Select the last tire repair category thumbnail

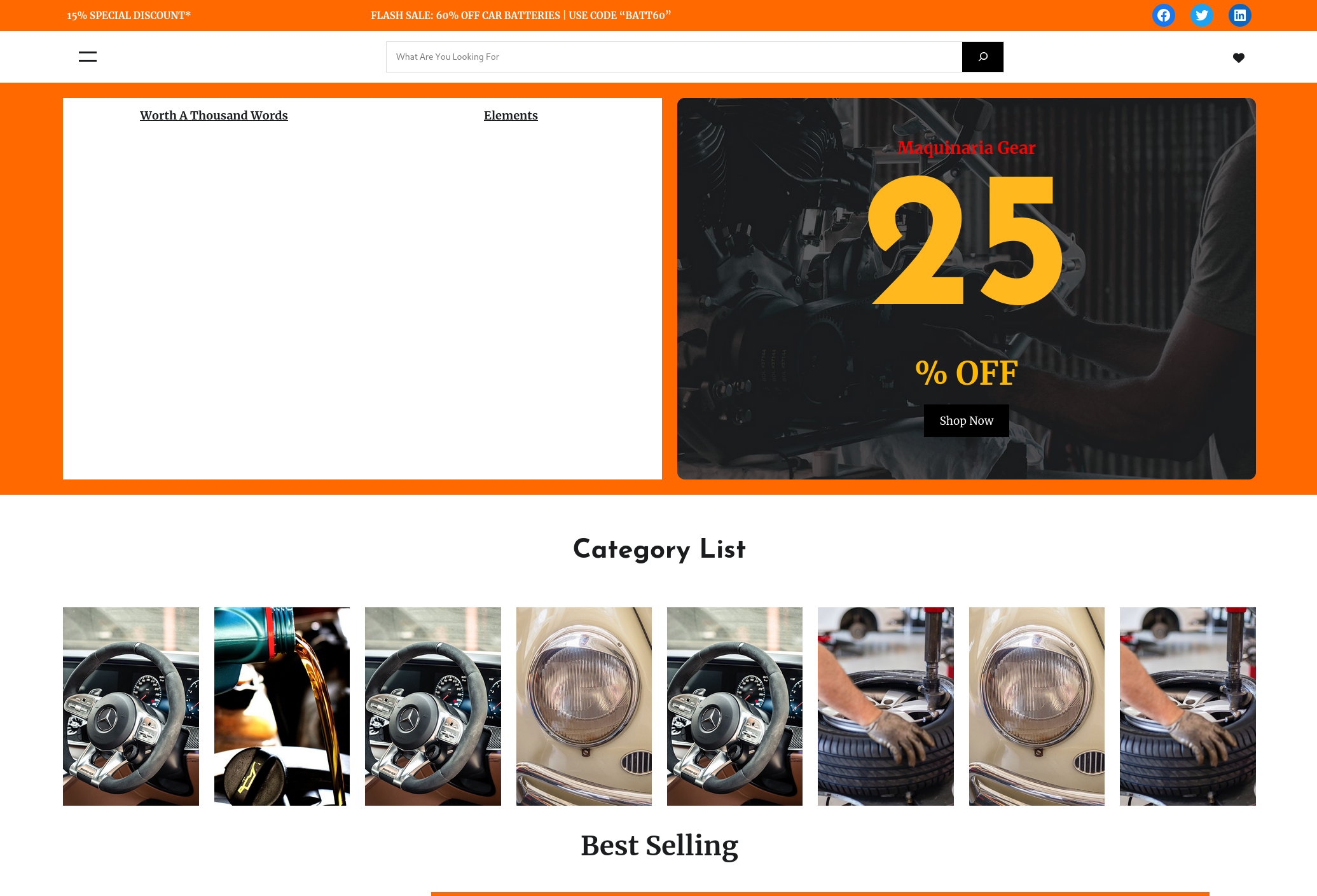point(1188,706)
